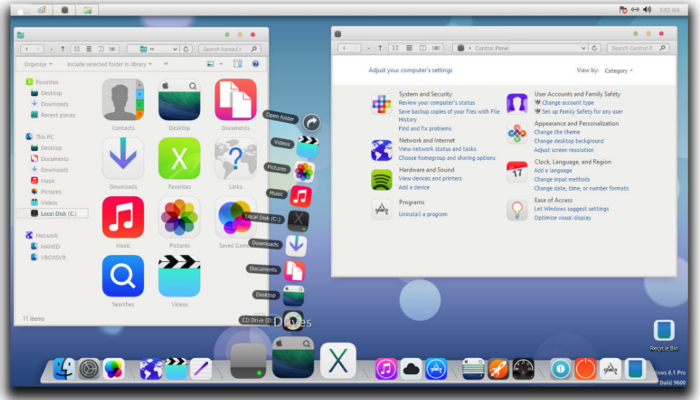Select Local Disk (C:) in dock stack

click(x=298, y=220)
